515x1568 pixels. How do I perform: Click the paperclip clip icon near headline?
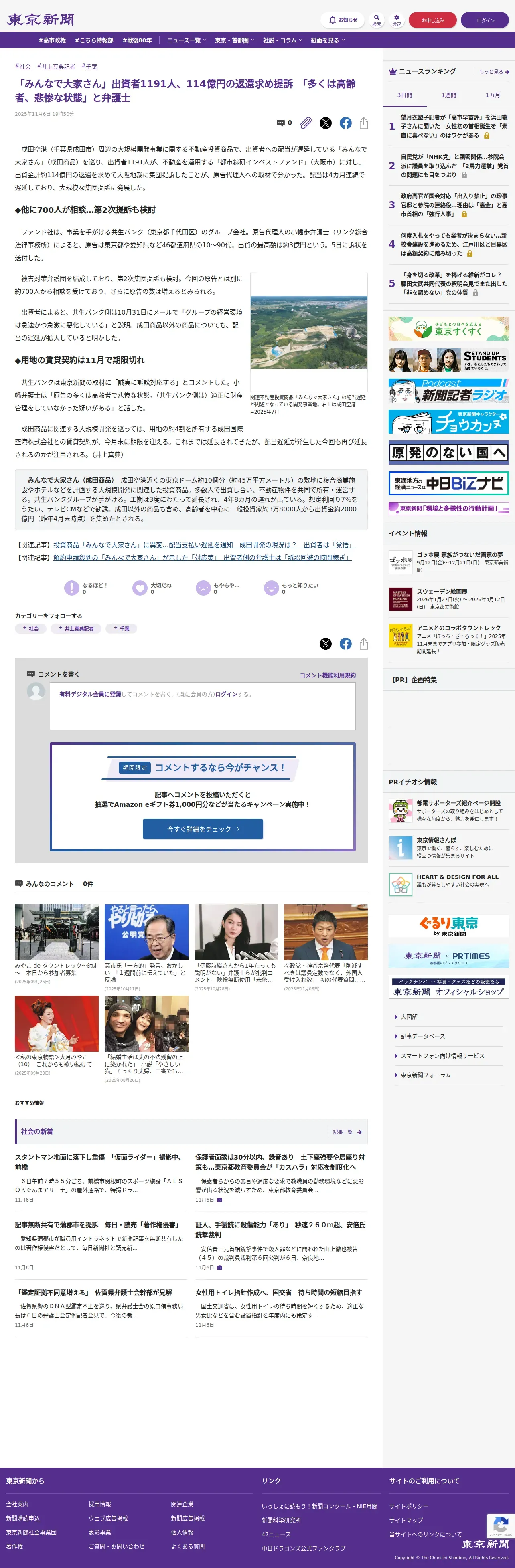[x=306, y=123]
